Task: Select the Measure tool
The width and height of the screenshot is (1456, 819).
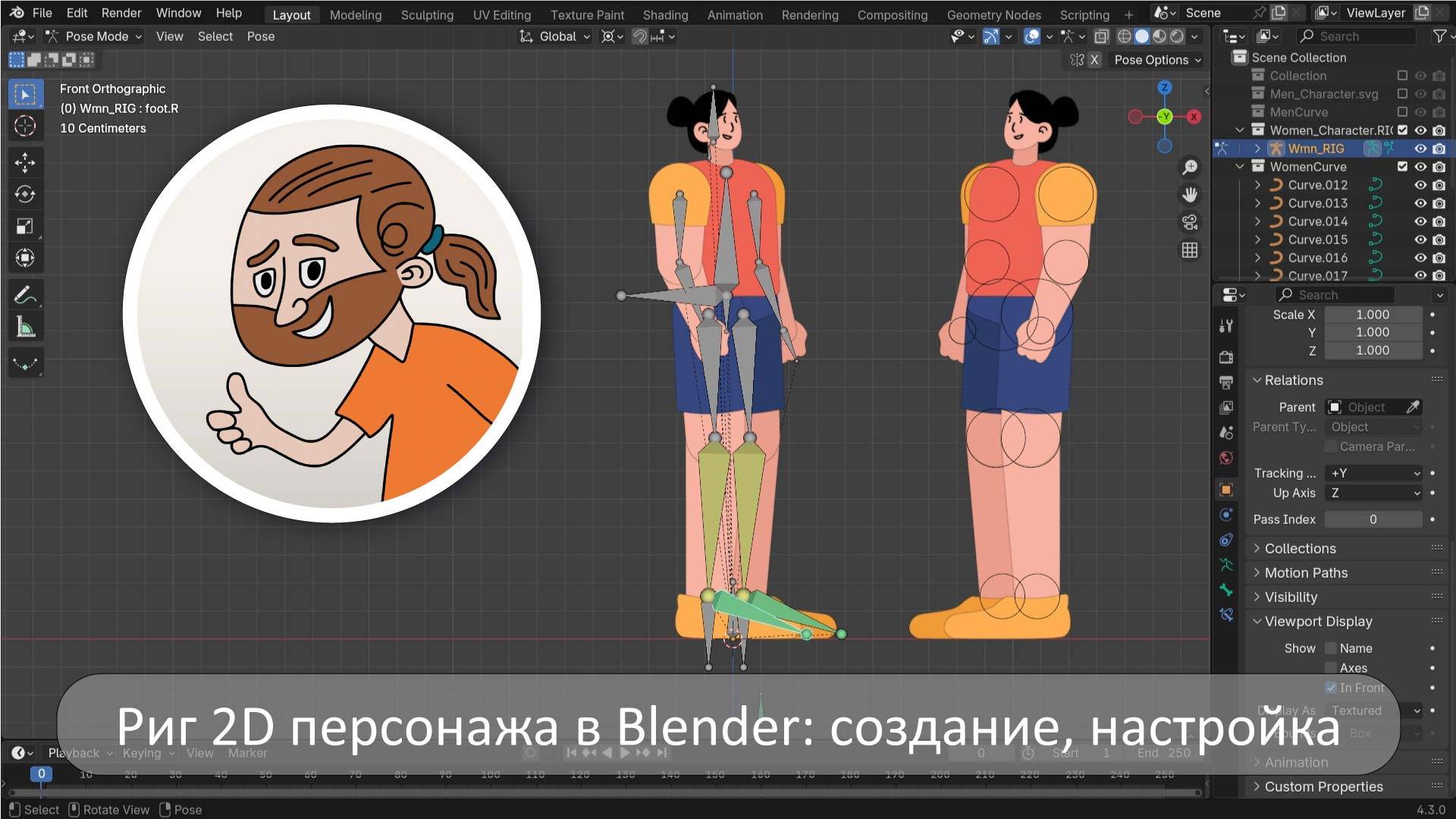Action: 26,325
